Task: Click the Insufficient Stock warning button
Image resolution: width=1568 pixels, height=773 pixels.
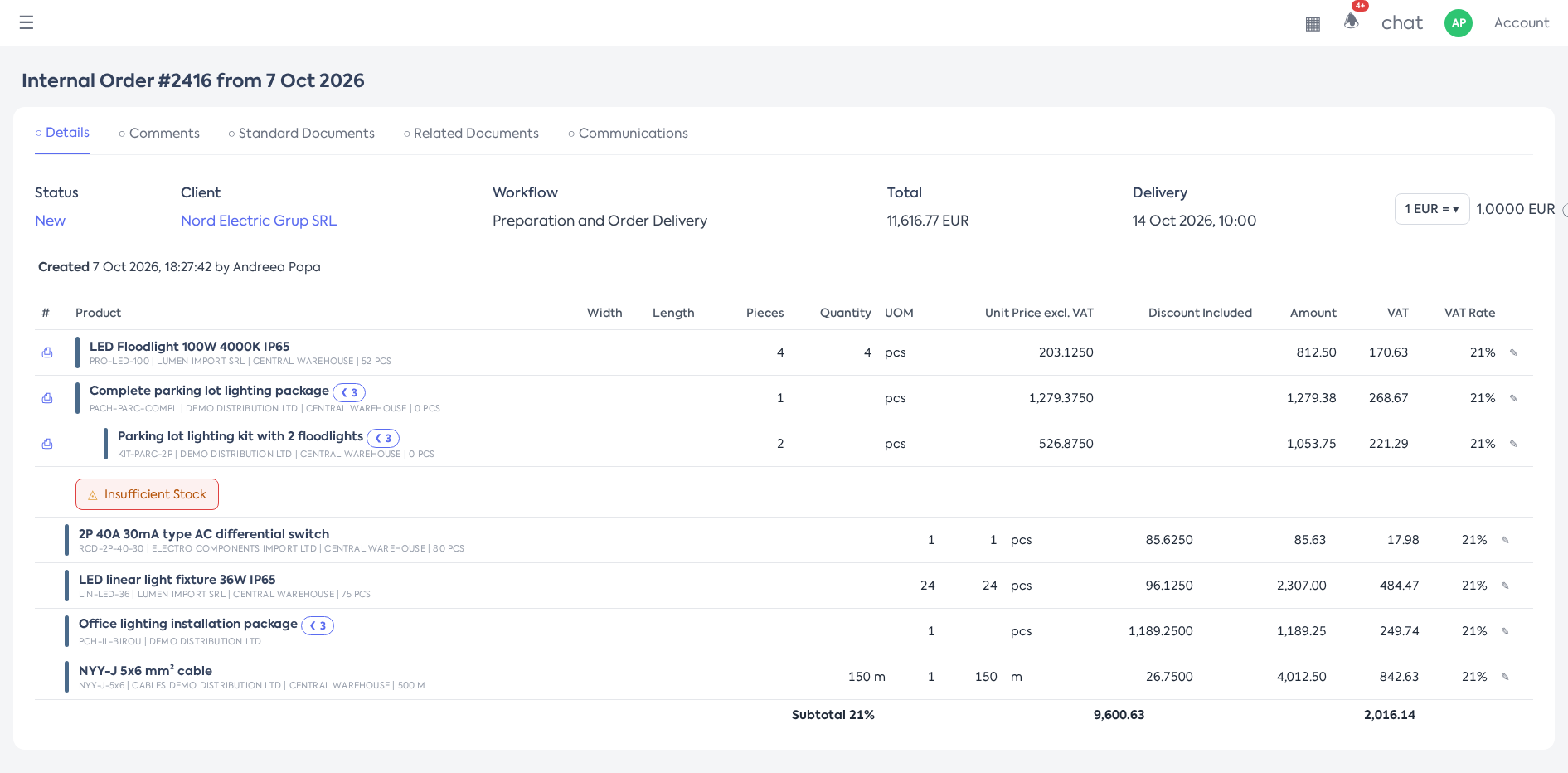Action: (x=147, y=494)
